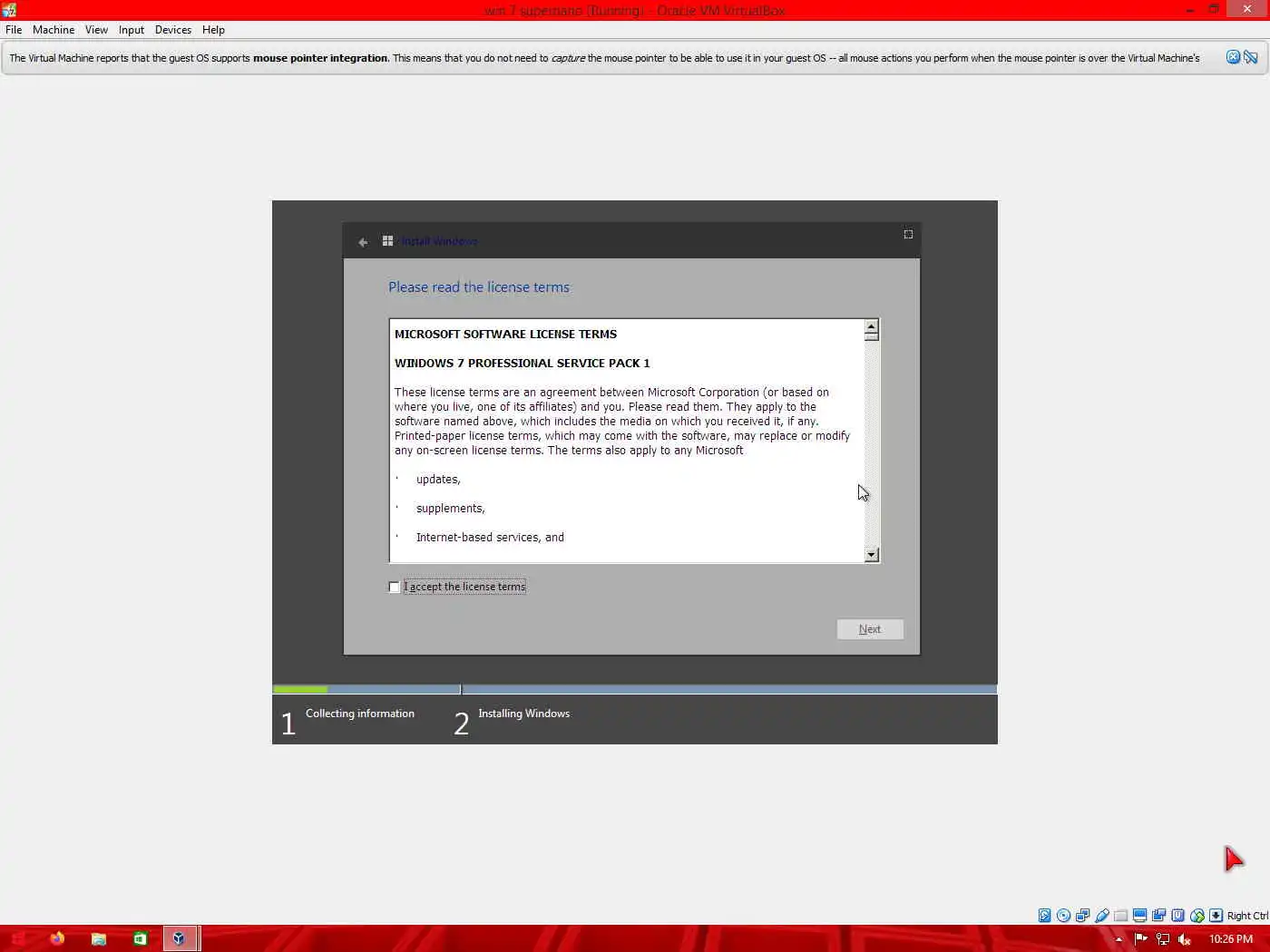
Task: Open Action Center flag icon in tray
Action: pyautogui.click(x=1141, y=939)
